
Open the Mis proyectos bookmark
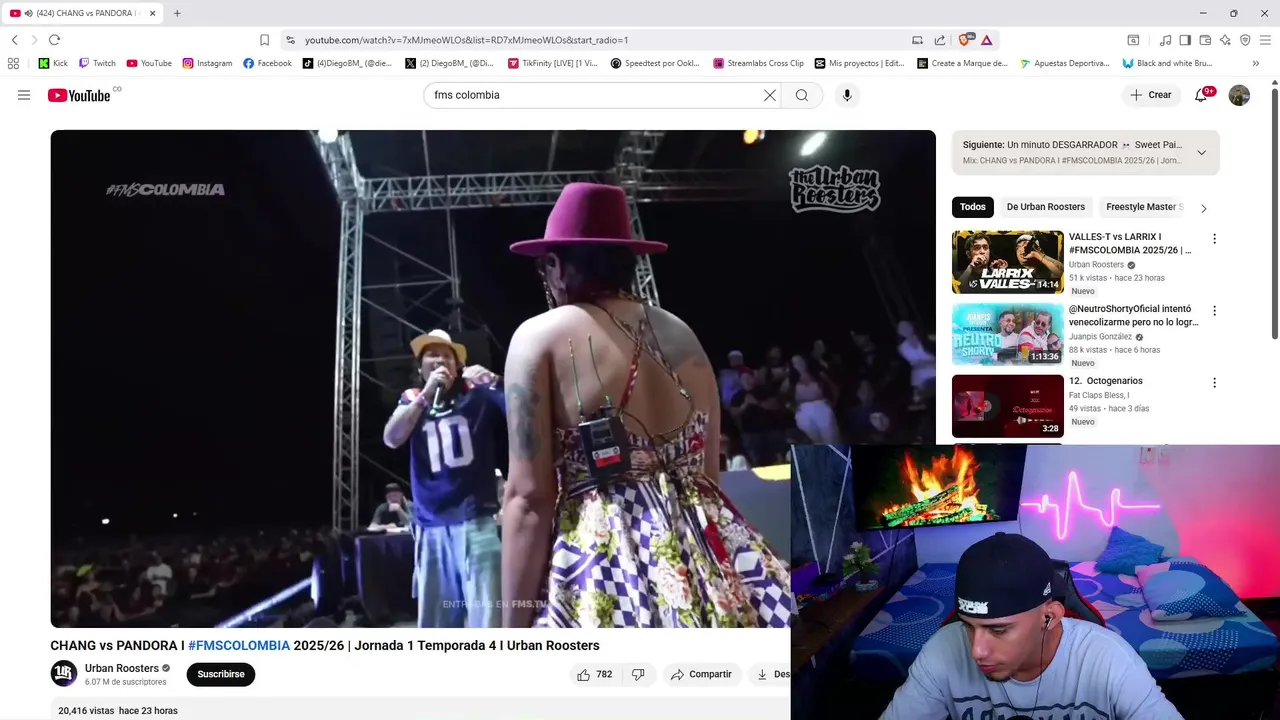pos(859,63)
